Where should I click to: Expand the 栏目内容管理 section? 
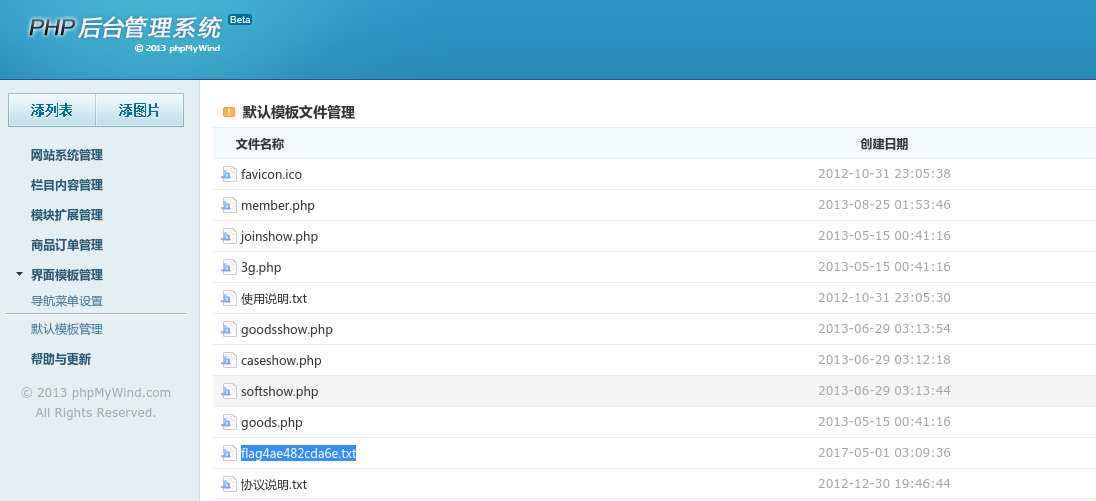tap(67, 185)
